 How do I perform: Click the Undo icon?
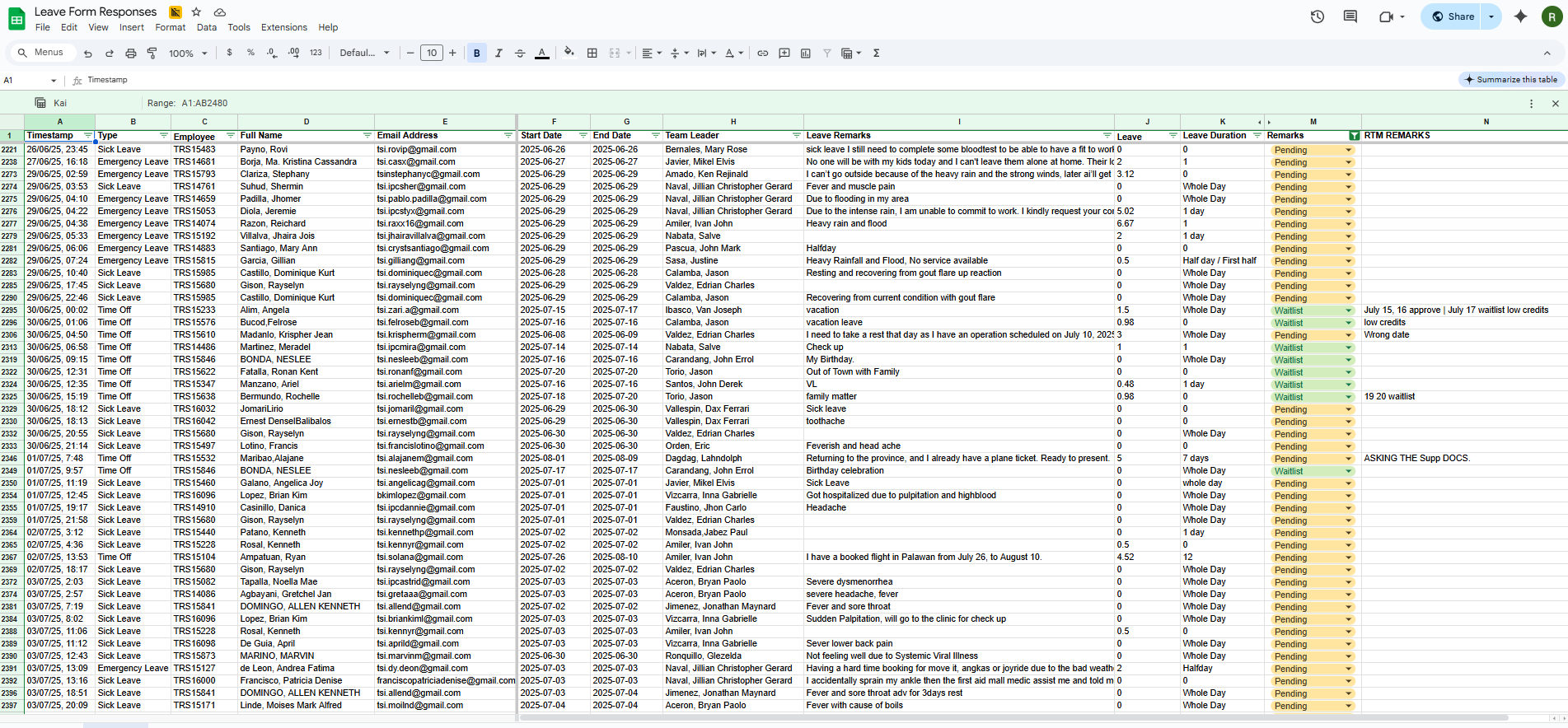[x=88, y=54]
